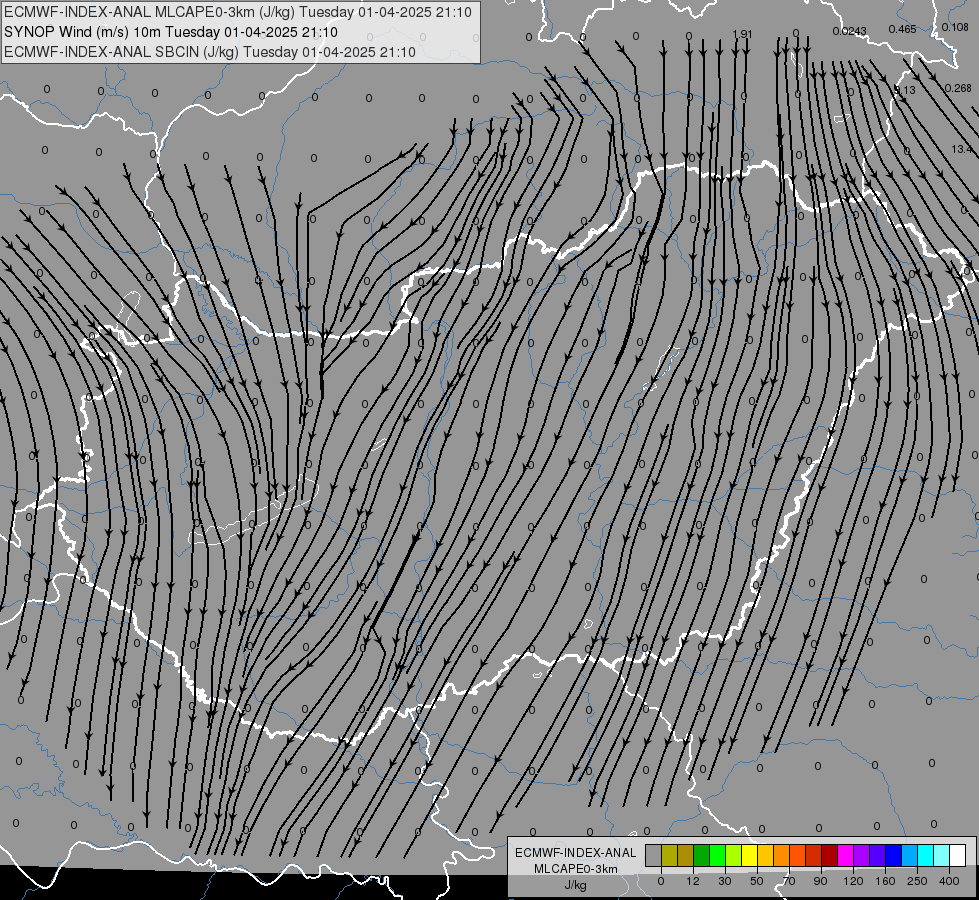Pick the pure blue legend swatch at 160
Screen dimensions: 979x900
pyautogui.click(x=893, y=856)
